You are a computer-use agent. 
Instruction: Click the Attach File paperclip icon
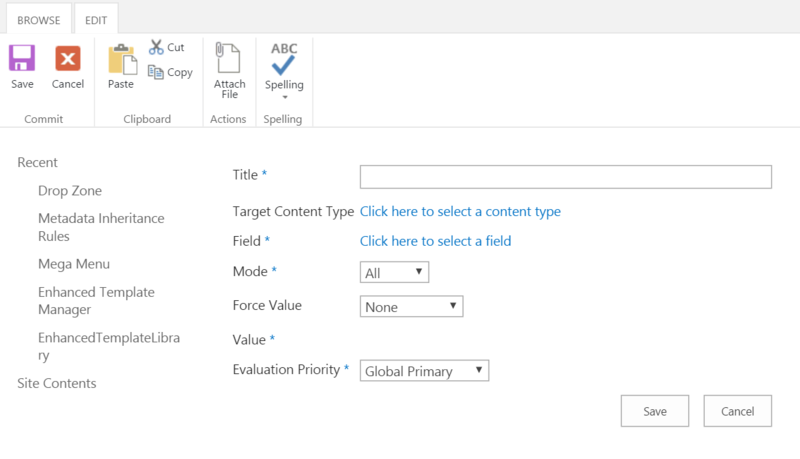pyautogui.click(x=229, y=59)
